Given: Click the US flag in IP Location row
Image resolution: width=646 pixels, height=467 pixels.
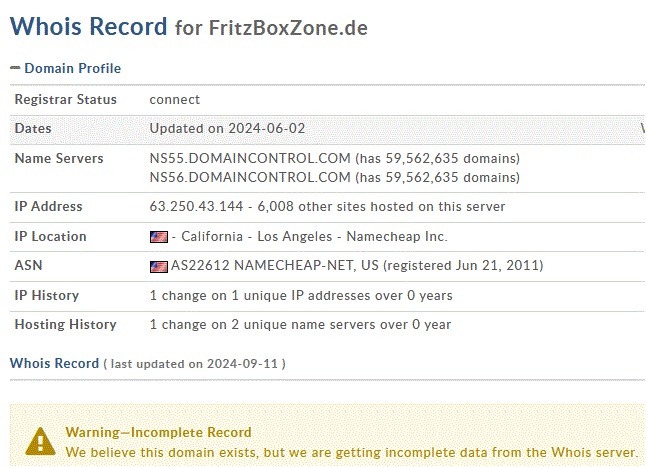Looking at the screenshot, I should pyautogui.click(x=159, y=237).
